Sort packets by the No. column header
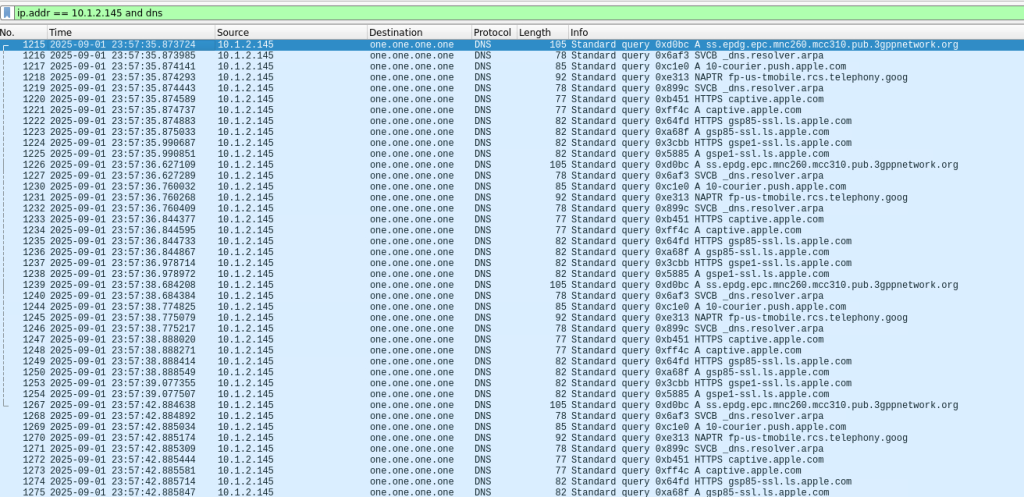This screenshot has height=497, width=1024. coord(22,33)
